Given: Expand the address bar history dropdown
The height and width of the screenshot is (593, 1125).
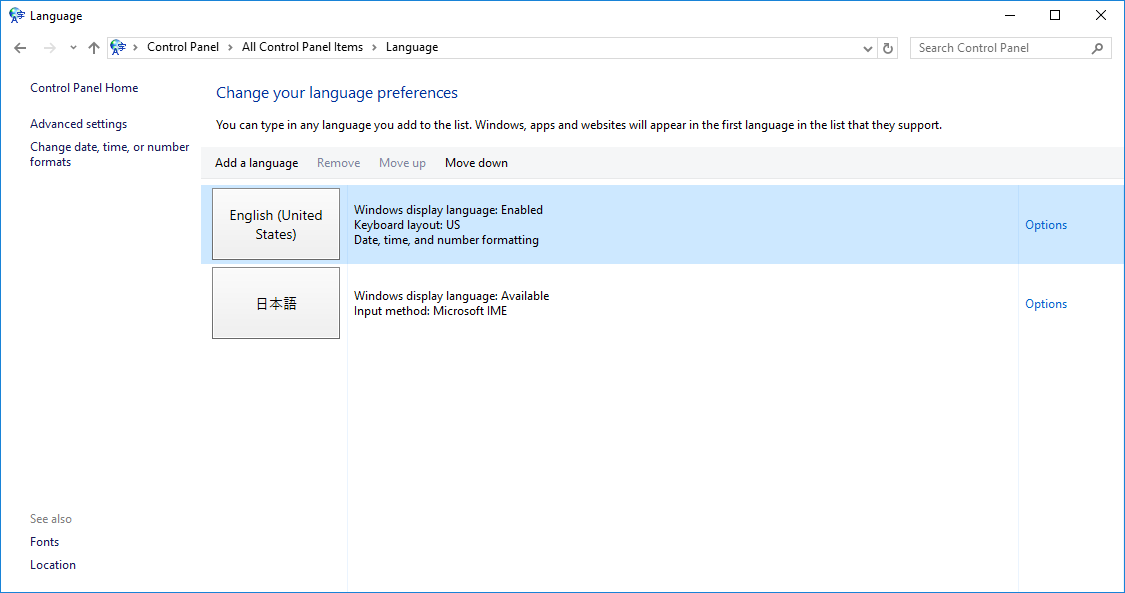Looking at the screenshot, I should pyautogui.click(x=867, y=48).
